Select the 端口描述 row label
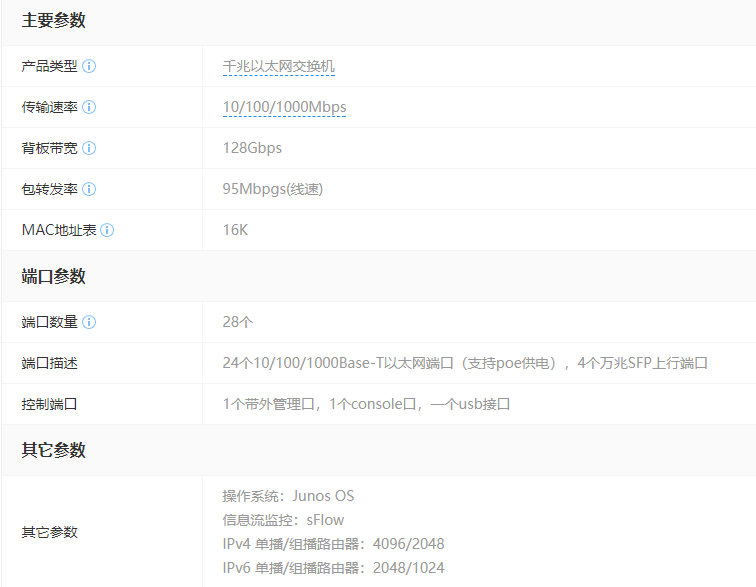756x587 pixels. coord(50,363)
